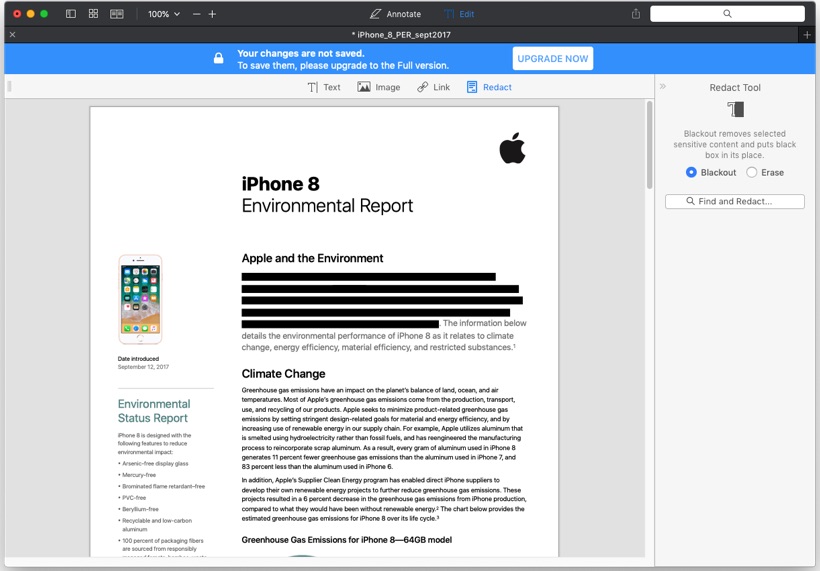Click the iPhone 8 product image
820x571 pixels.
pyautogui.click(x=140, y=299)
